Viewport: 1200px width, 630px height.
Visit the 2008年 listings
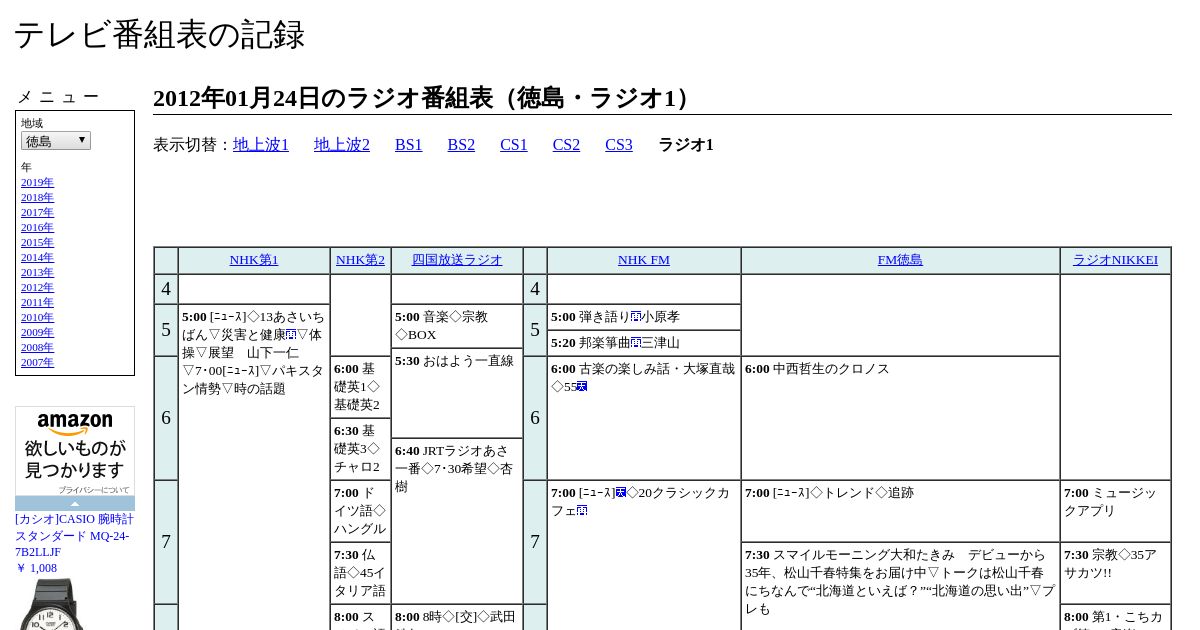tap(37, 347)
